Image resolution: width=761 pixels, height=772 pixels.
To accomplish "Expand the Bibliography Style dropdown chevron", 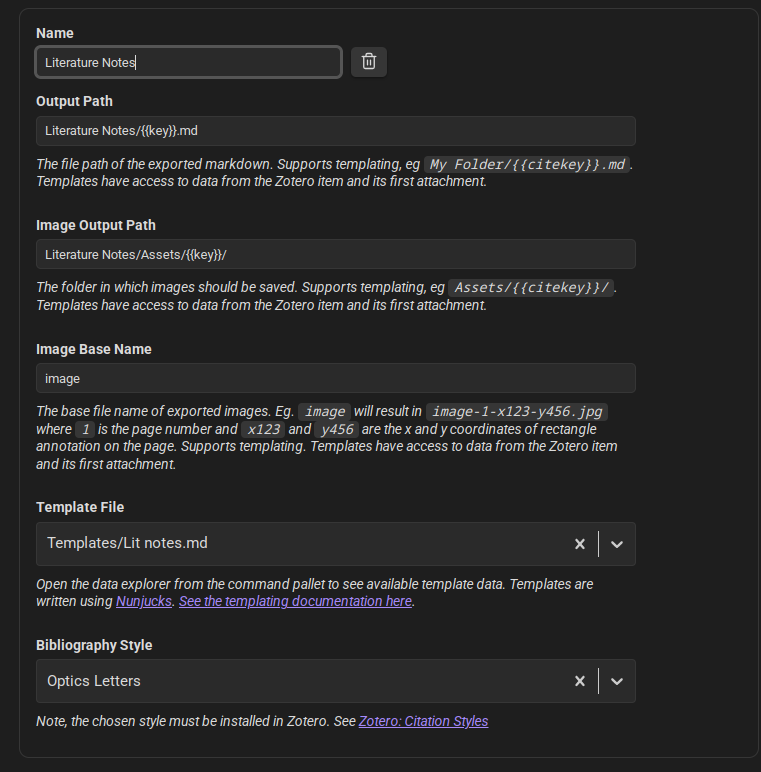I will pyautogui.click(x=617, y=681).
